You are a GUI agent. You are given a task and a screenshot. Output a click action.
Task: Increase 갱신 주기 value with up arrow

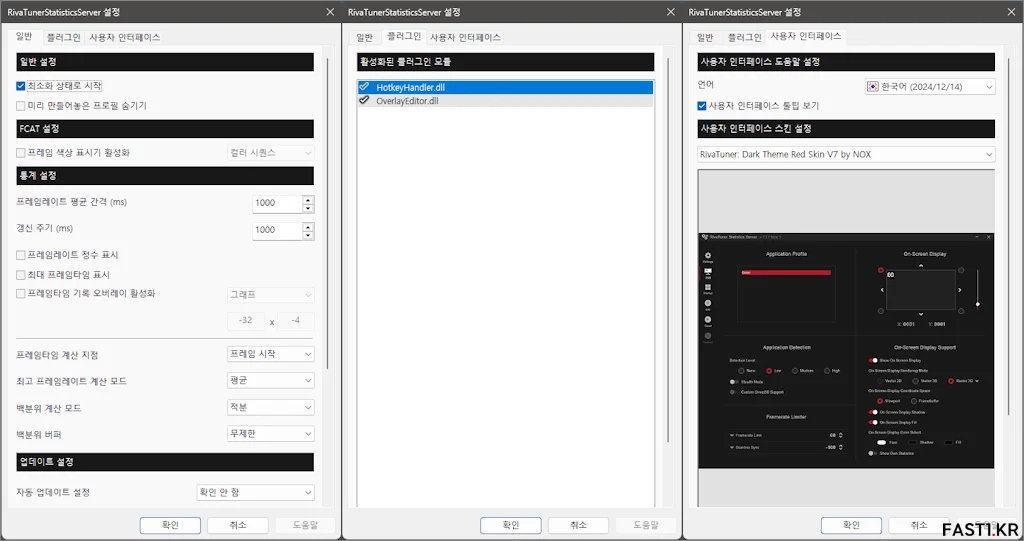[308, 226]
